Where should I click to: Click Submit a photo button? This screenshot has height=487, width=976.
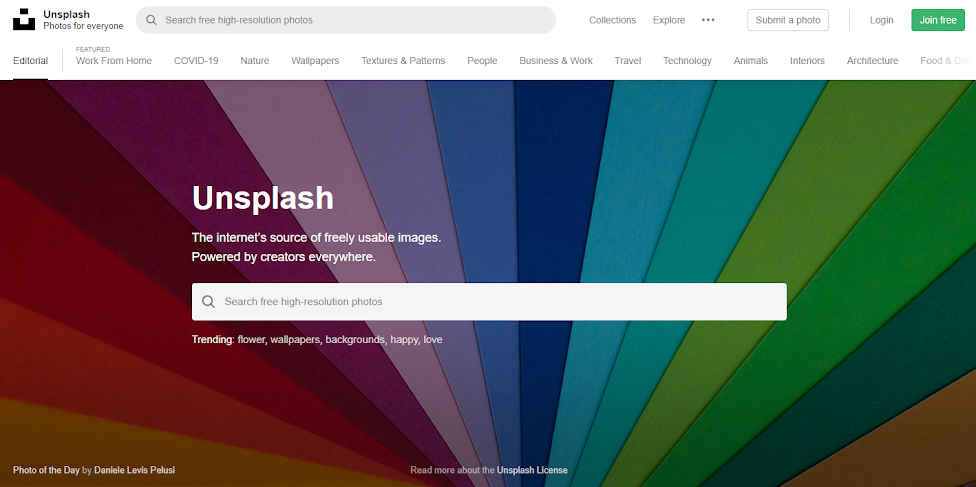787,20
